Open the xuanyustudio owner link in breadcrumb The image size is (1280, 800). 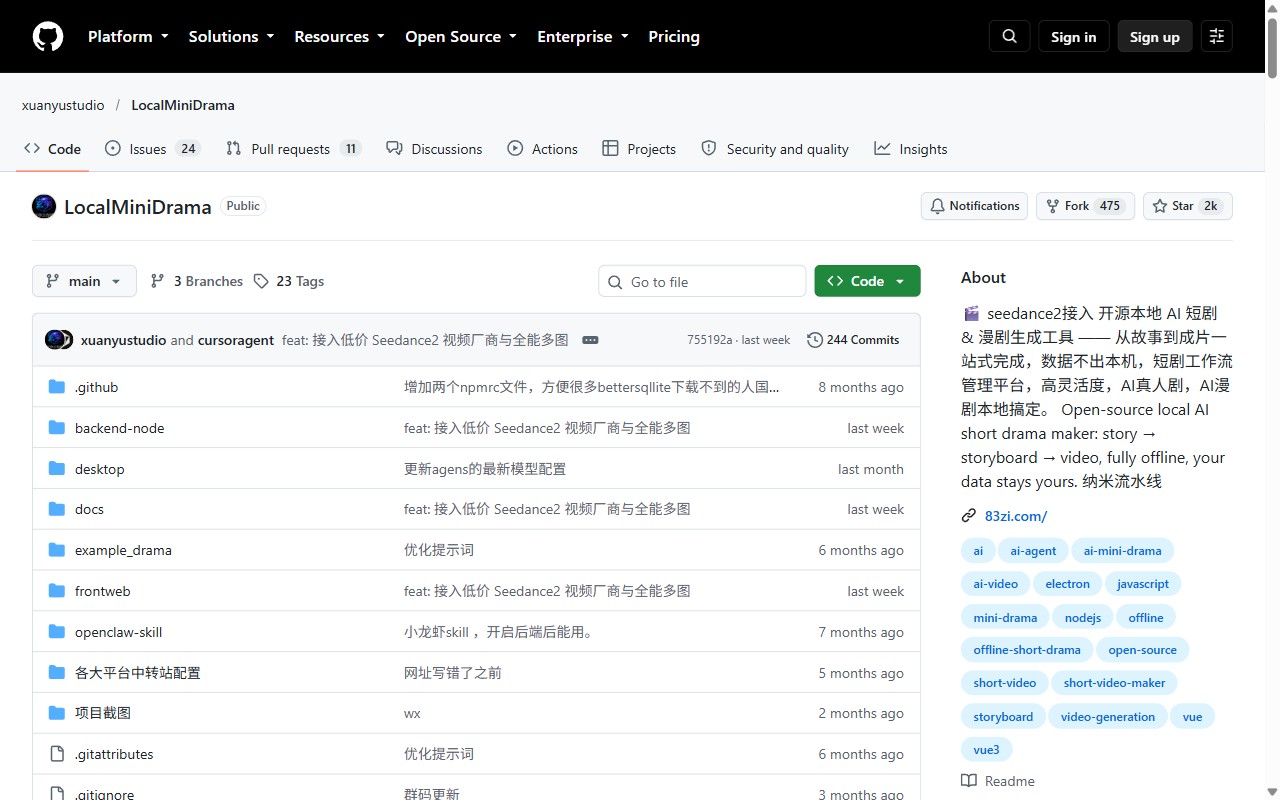pyautogui.click(x=63, y=105)
